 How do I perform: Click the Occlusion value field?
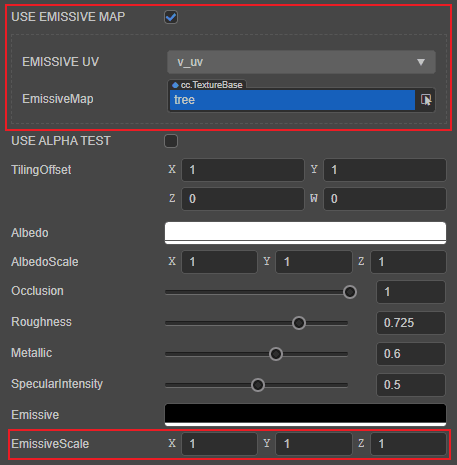click(411, 292)
